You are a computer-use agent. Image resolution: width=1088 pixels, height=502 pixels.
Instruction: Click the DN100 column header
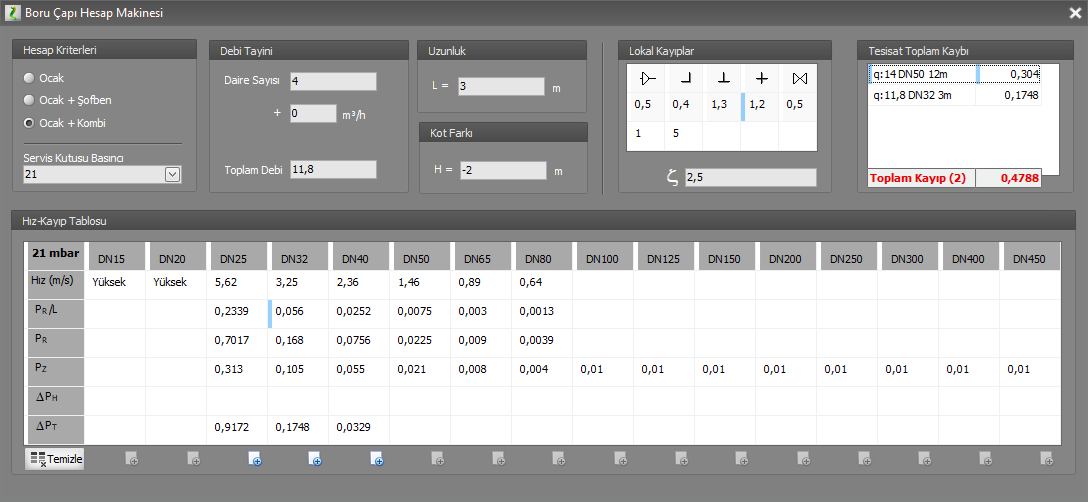coord(602,258)
